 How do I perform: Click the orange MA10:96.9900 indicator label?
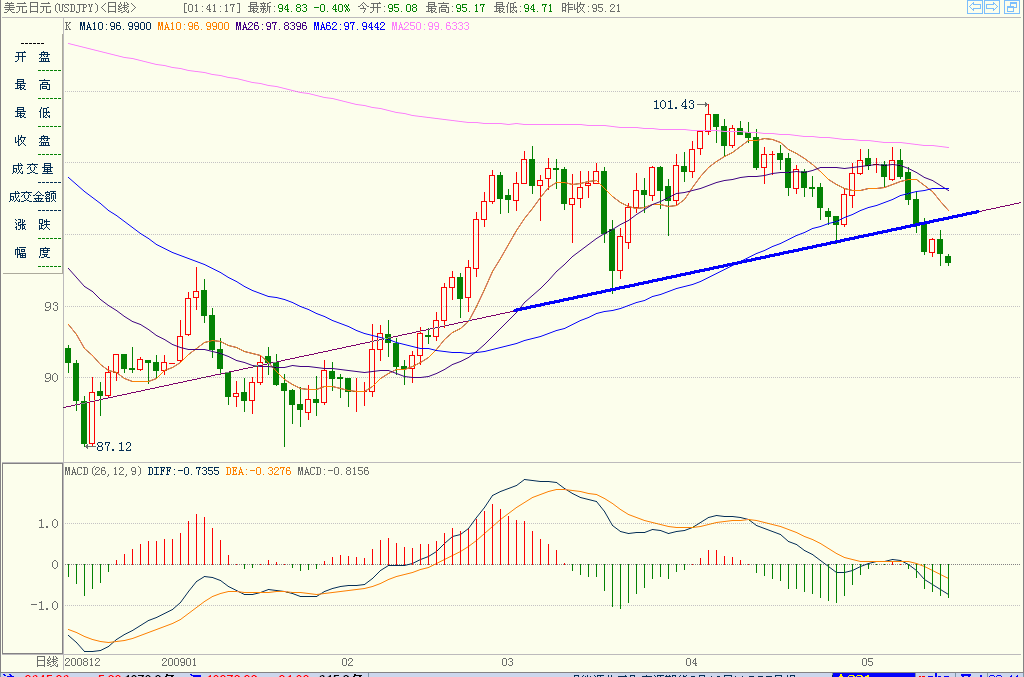(193, 26)
